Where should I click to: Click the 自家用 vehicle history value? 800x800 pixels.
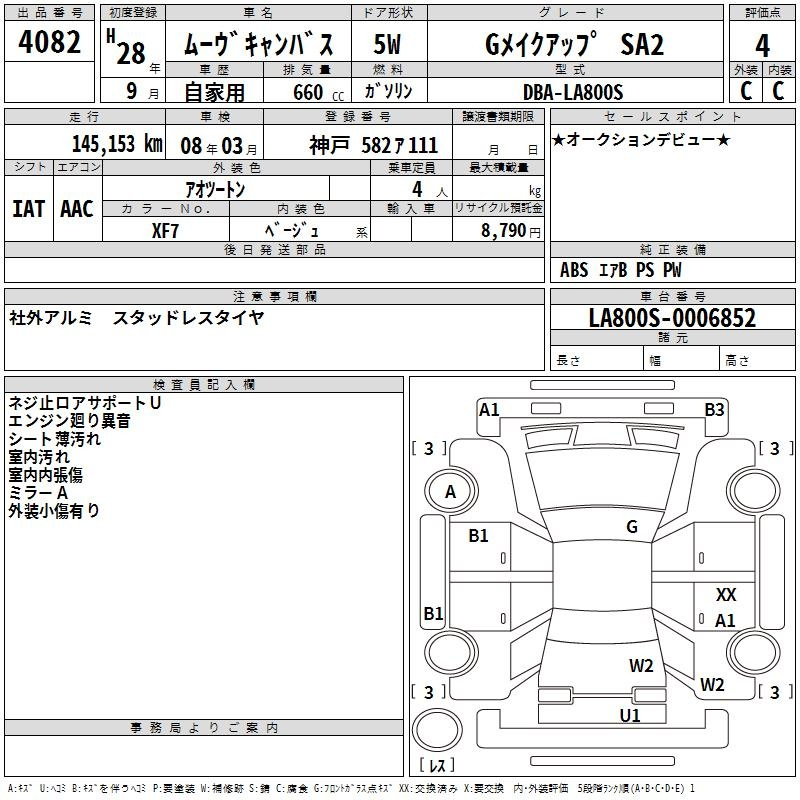coord(214,92)
